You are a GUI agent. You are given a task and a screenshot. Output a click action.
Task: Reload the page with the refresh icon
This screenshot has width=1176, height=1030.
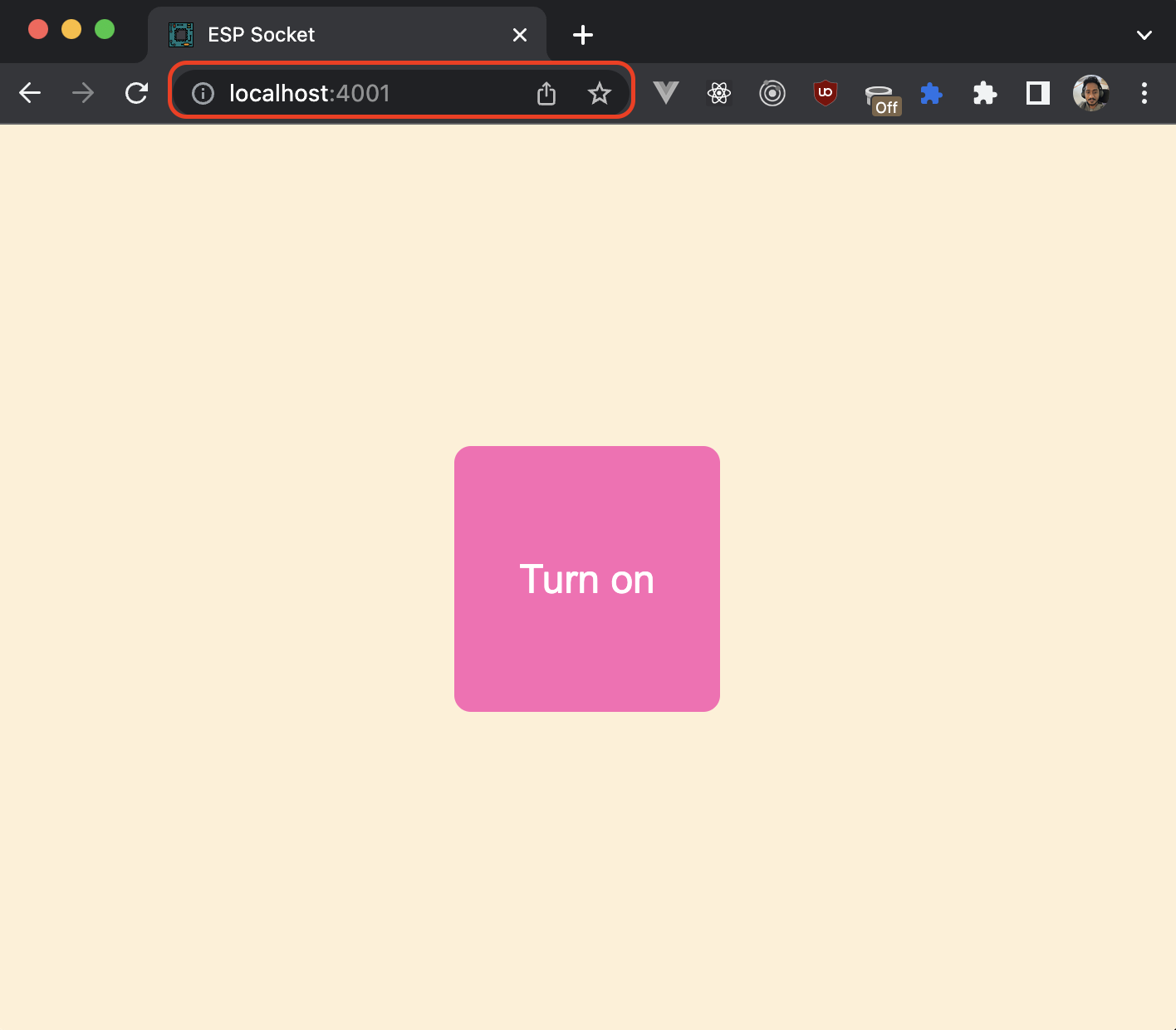(x=135, y=93)
